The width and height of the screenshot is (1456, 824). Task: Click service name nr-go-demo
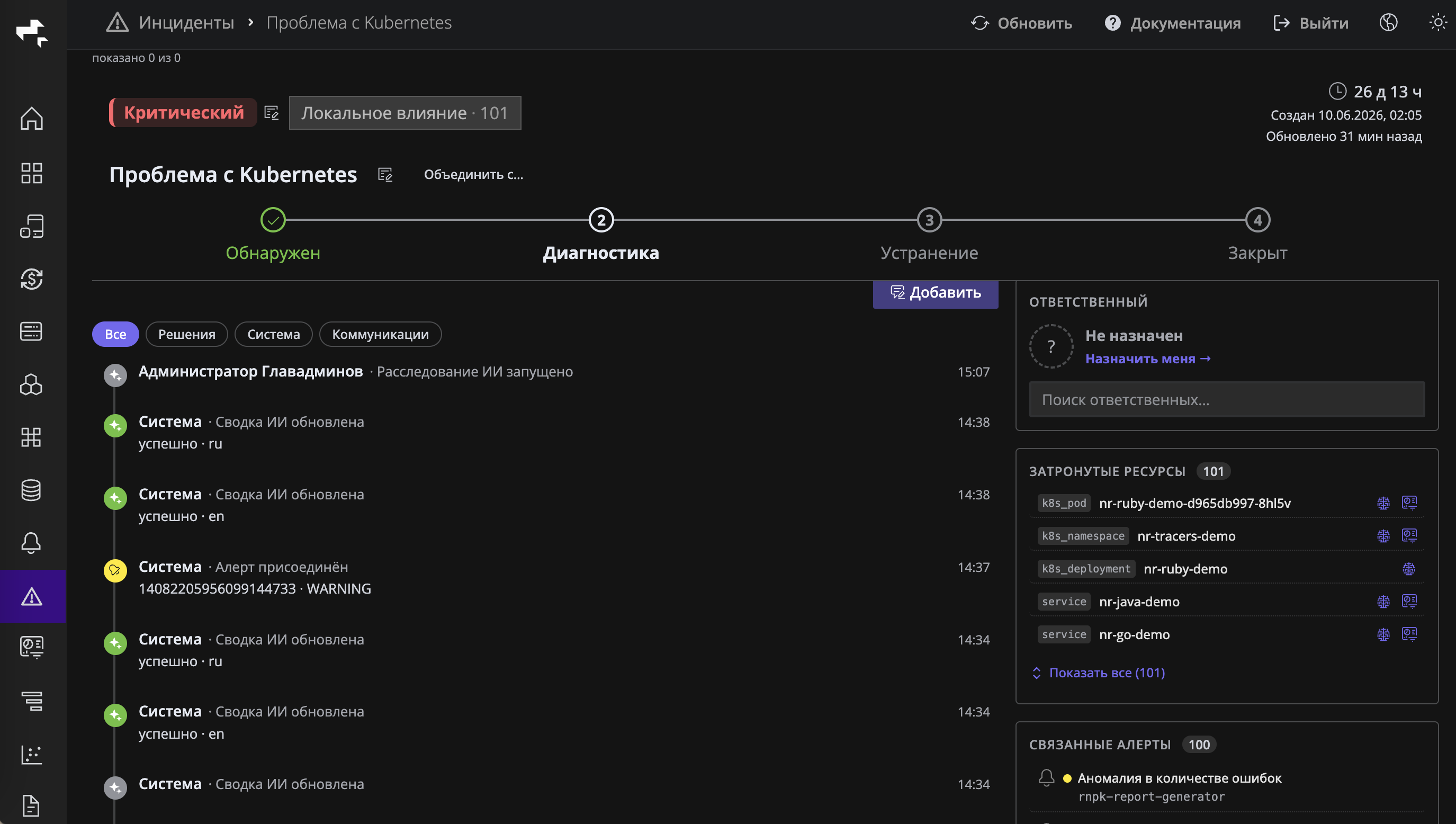click(1134, 634)
